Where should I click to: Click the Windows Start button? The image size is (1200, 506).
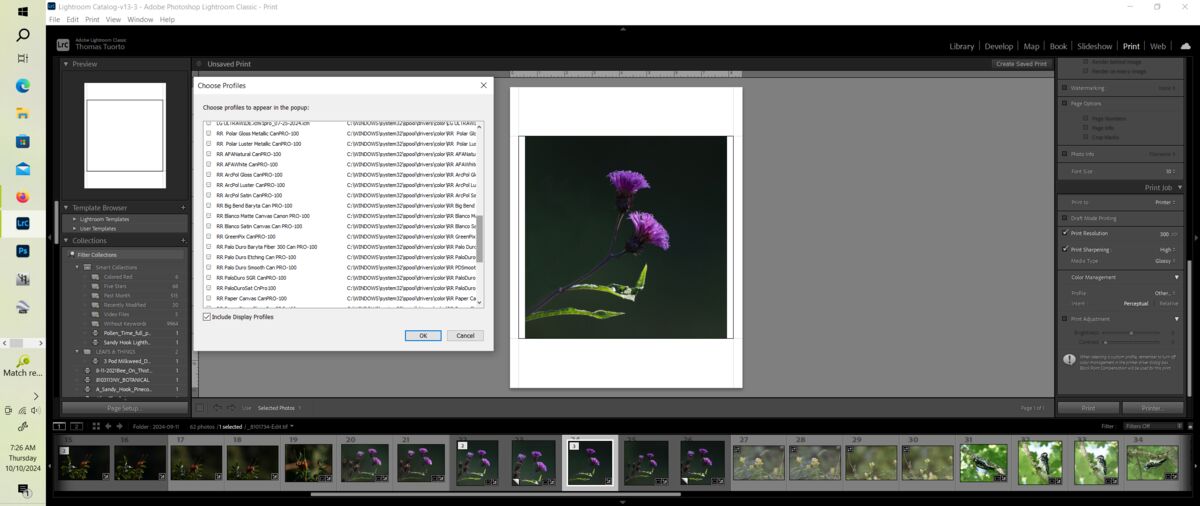click(22, 11)
